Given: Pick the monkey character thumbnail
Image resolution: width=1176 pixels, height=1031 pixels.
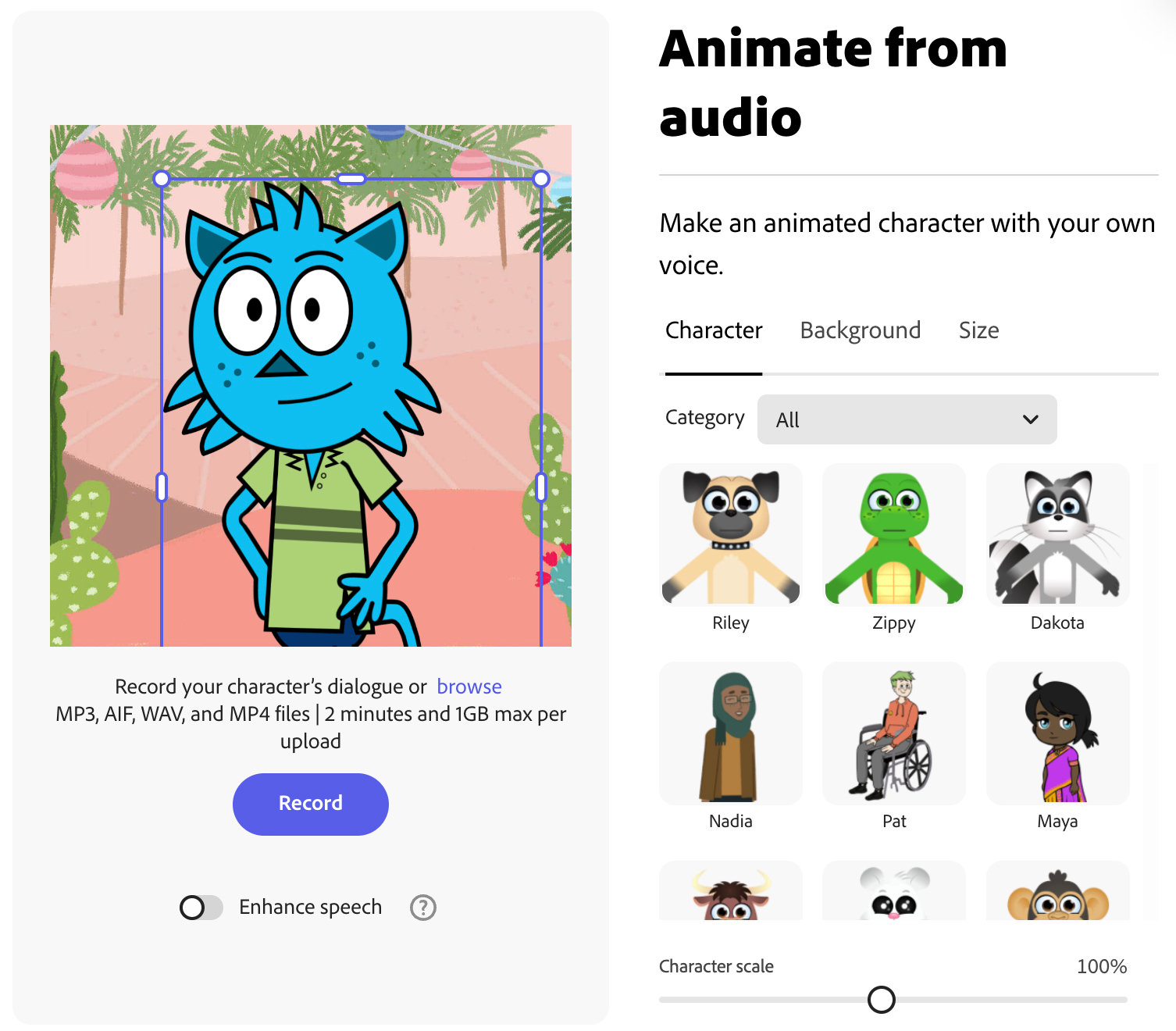Looking at the screenshot, I should pos(1058,890).
